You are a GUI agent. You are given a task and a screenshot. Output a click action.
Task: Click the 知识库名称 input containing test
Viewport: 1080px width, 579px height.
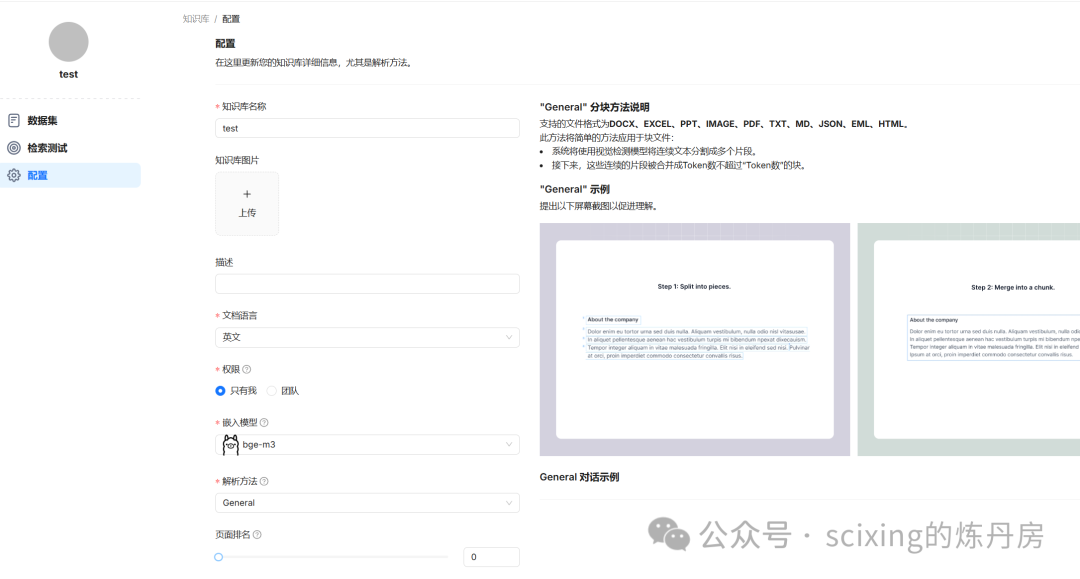(367, 129)
